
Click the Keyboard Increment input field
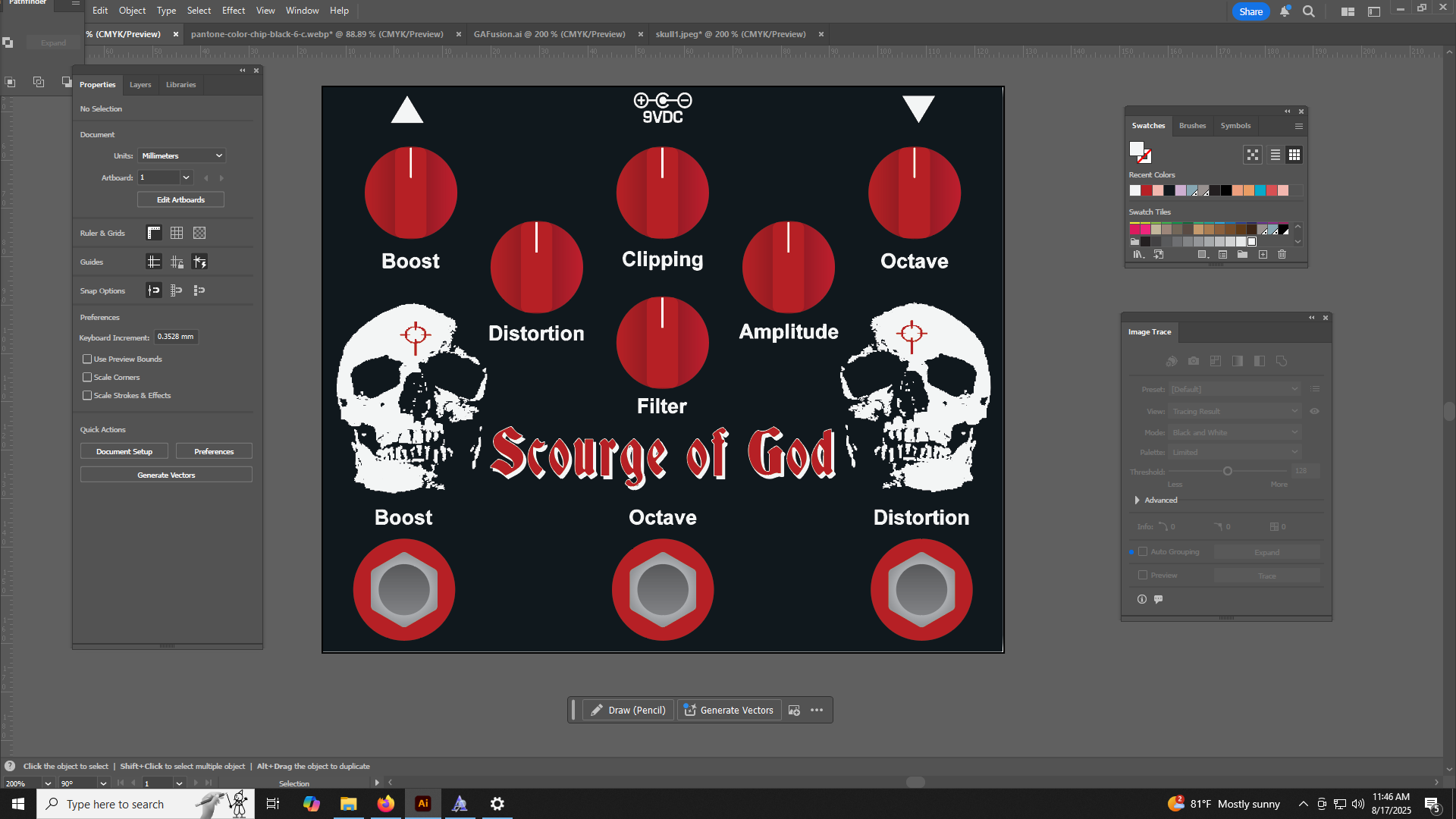pos(176,337)
